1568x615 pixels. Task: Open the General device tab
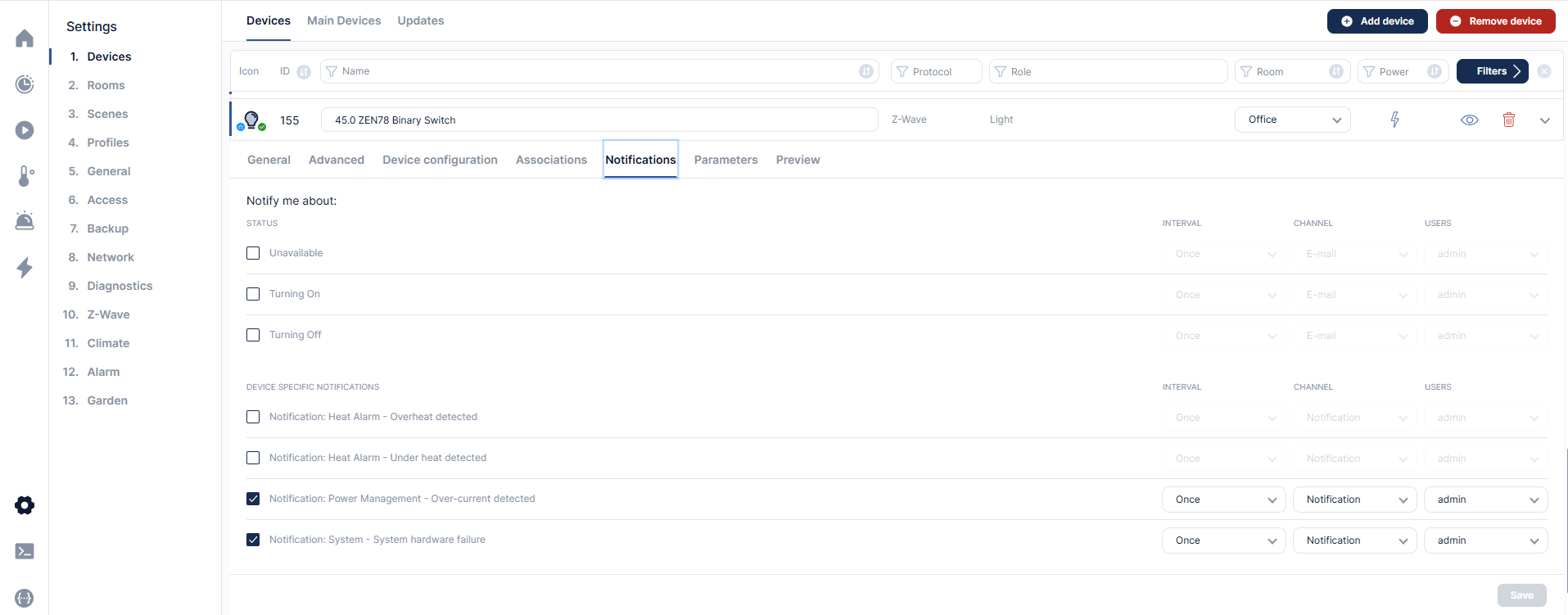pos(269,160)
